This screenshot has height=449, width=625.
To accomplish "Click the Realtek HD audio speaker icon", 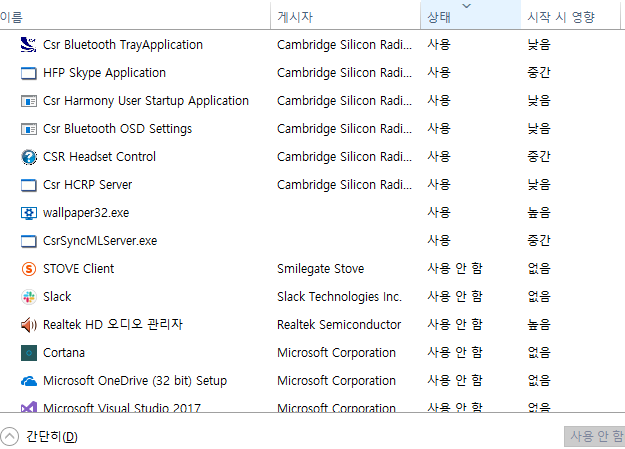I will [x=29, y=325].
